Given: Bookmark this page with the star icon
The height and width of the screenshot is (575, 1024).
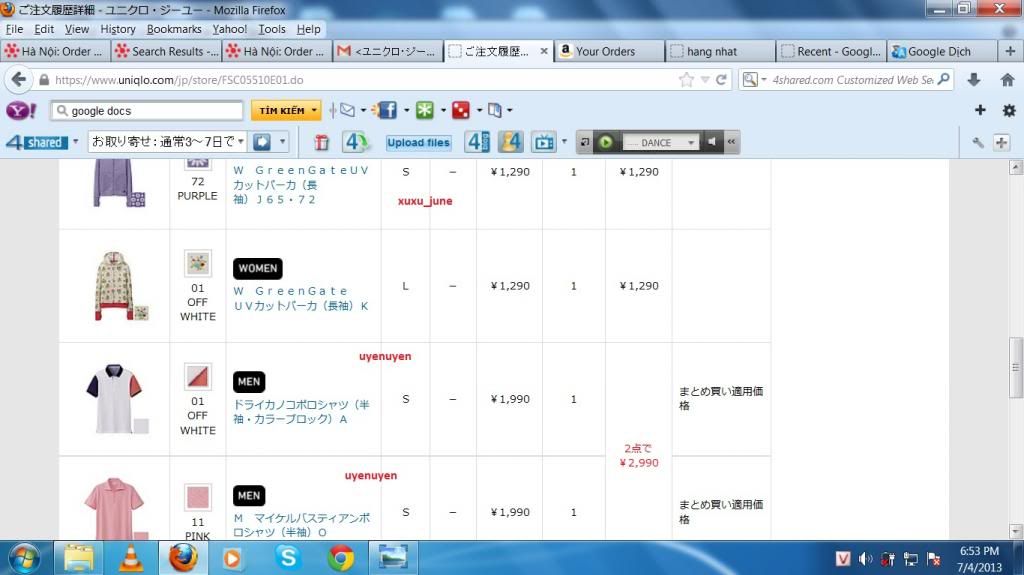Looking at the screenshot, I should [x=686, y=80].
